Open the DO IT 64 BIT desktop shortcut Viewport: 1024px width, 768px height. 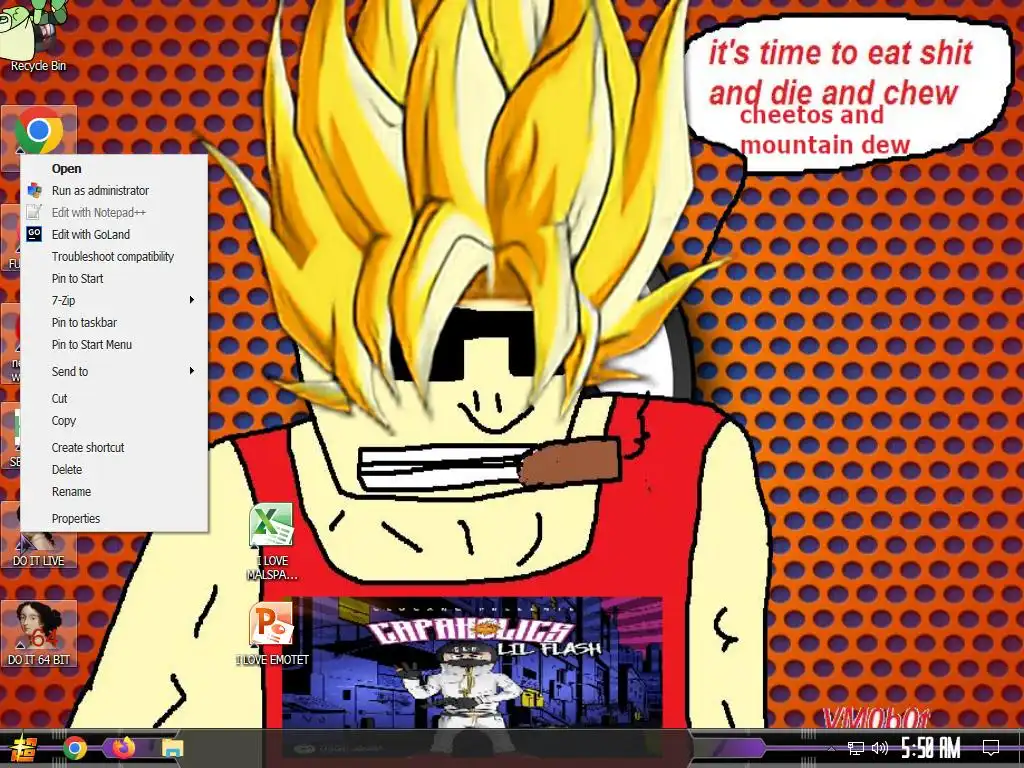[39, 633]
